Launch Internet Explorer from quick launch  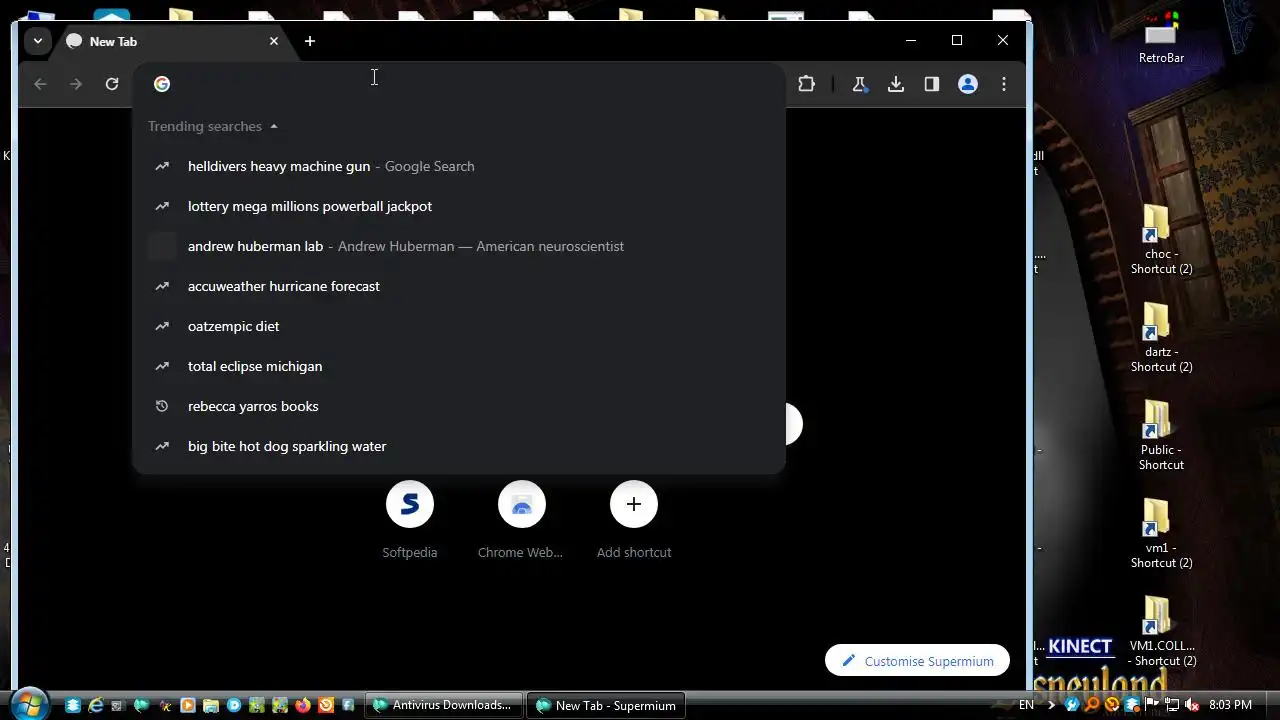[96, 705]
